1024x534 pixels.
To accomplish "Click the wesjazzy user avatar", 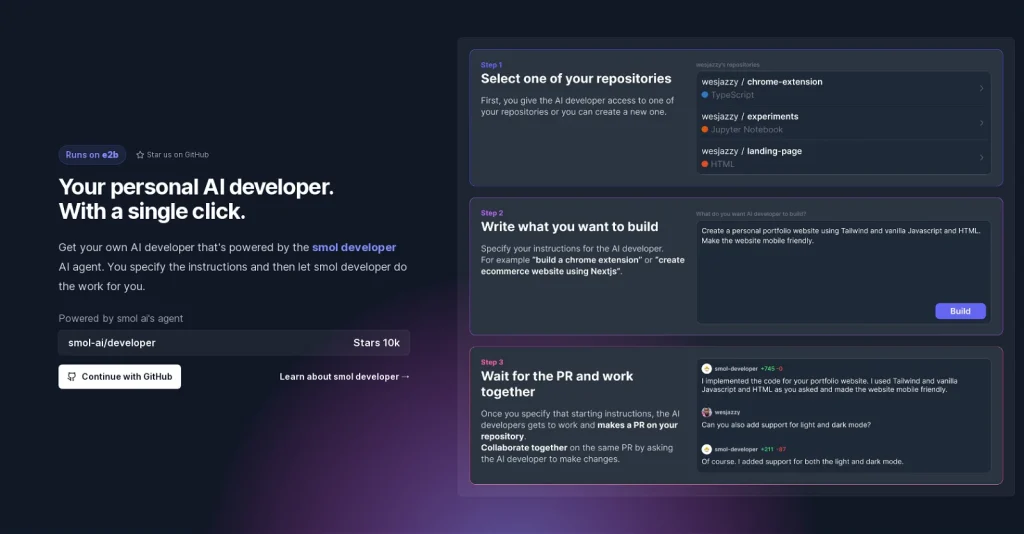I will 707,412.
